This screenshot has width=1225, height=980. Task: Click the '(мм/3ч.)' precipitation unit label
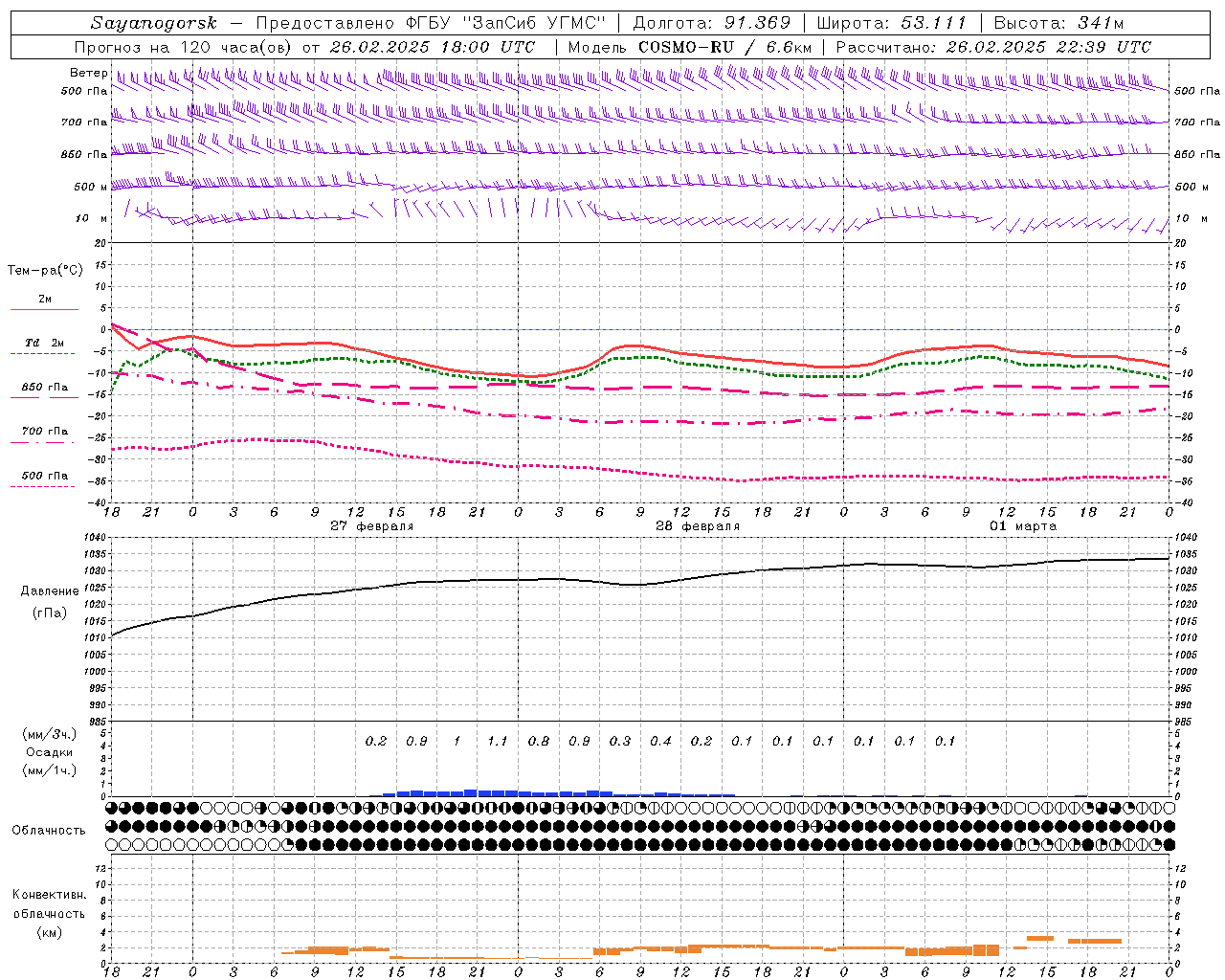coord(50,734)
